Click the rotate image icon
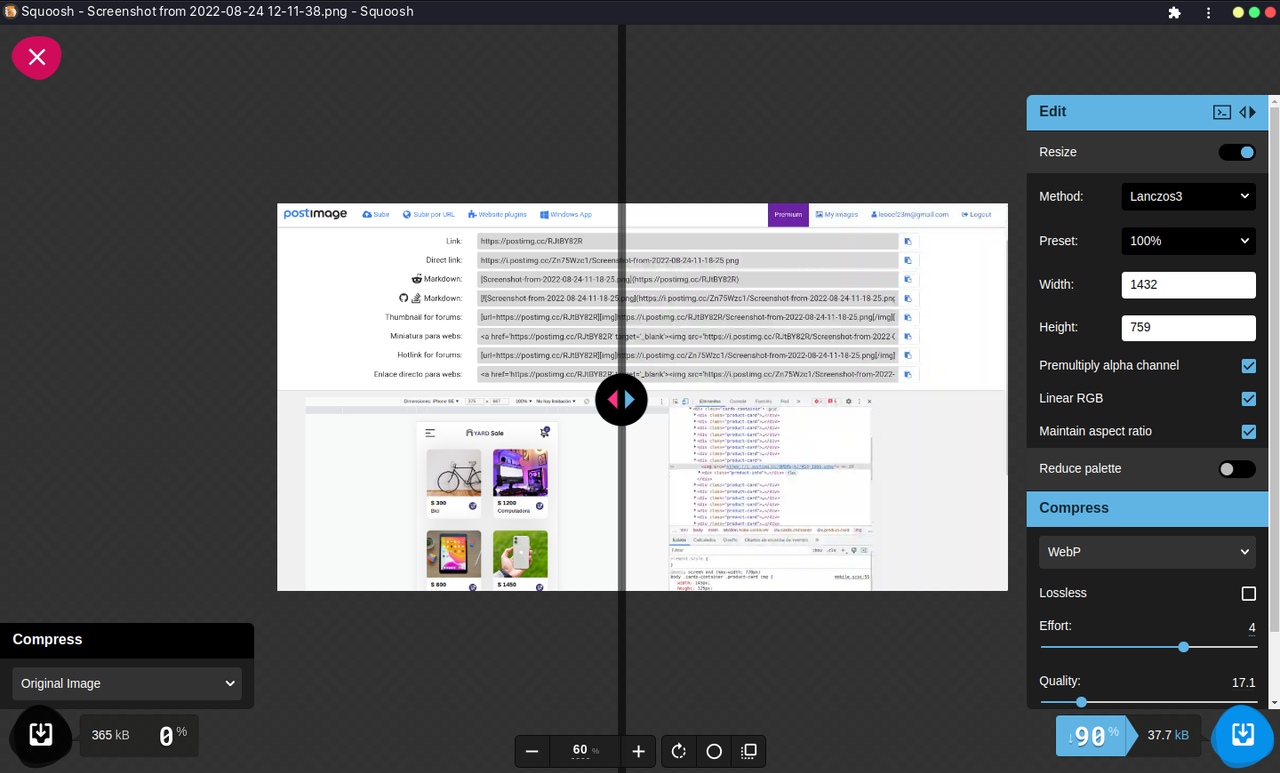 [678, 751]
